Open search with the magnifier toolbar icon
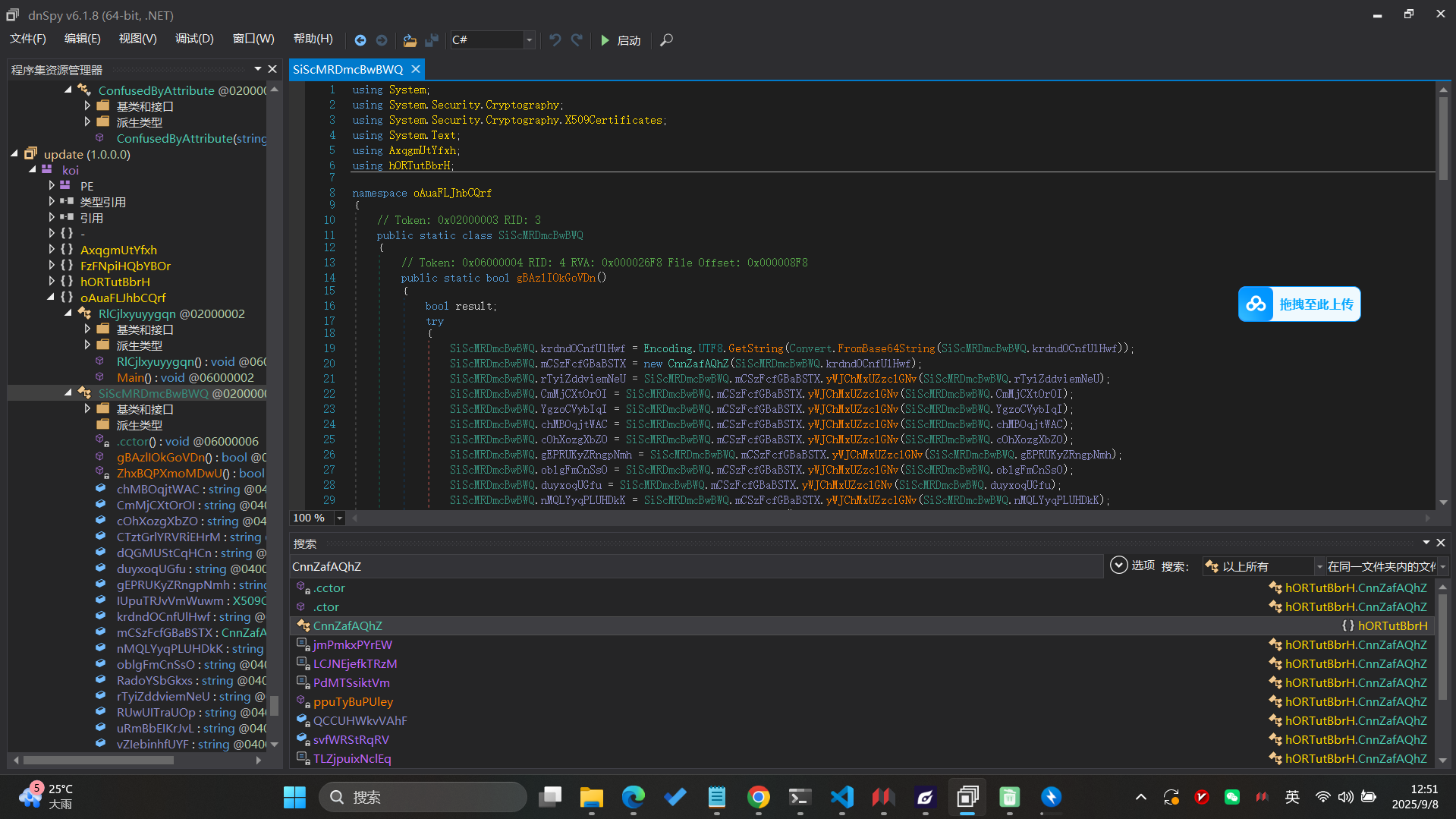Image resolution: width=1456 pixels, height=819 pixels. click(x=666, y=40)
